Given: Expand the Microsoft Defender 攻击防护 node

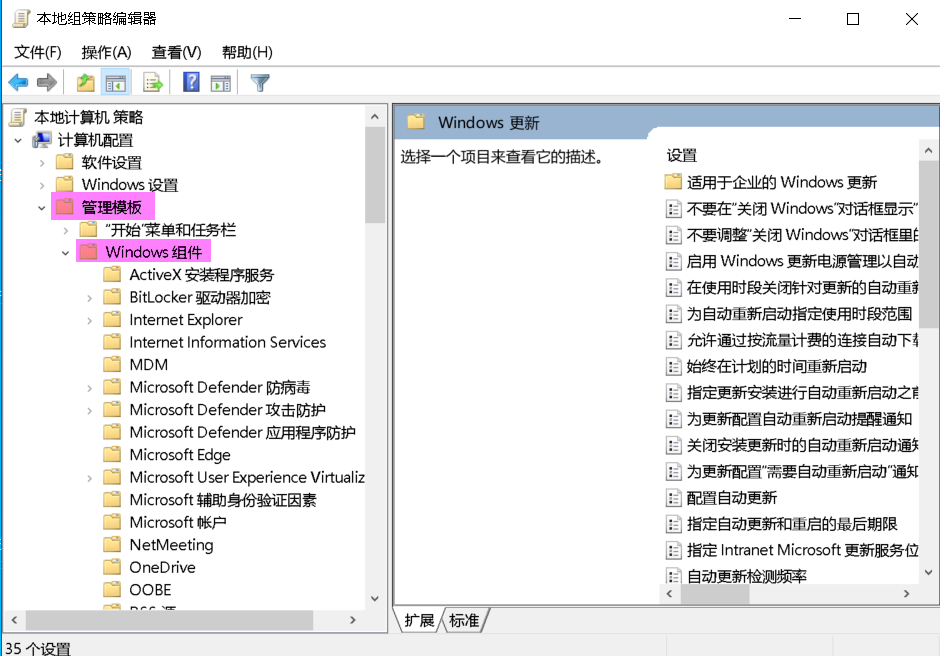Looking at the screenshot, I should pyautogui.click(x=89, y=410).
